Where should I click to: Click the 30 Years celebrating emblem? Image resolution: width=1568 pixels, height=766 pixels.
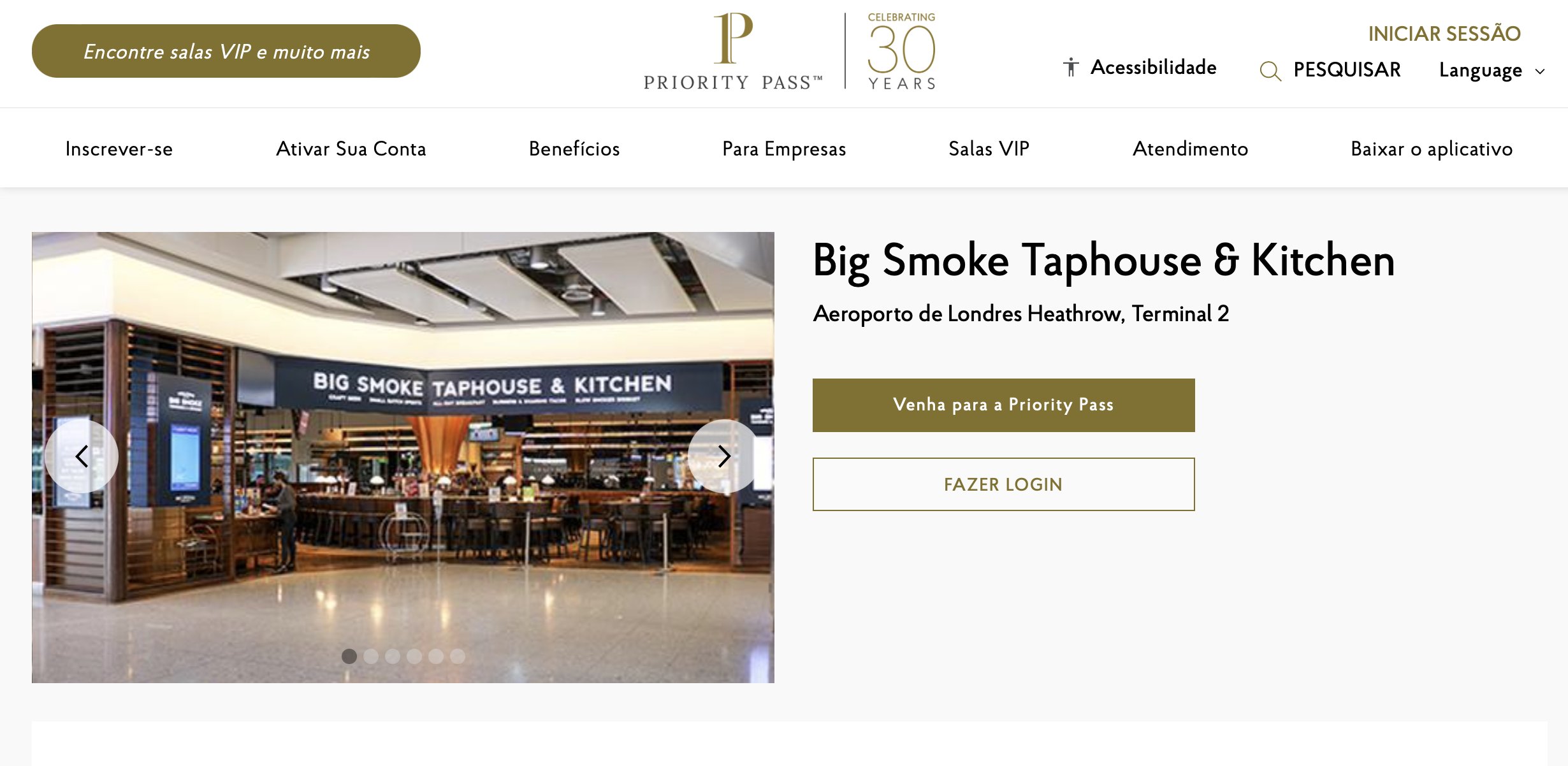click(x=901, y=51)
